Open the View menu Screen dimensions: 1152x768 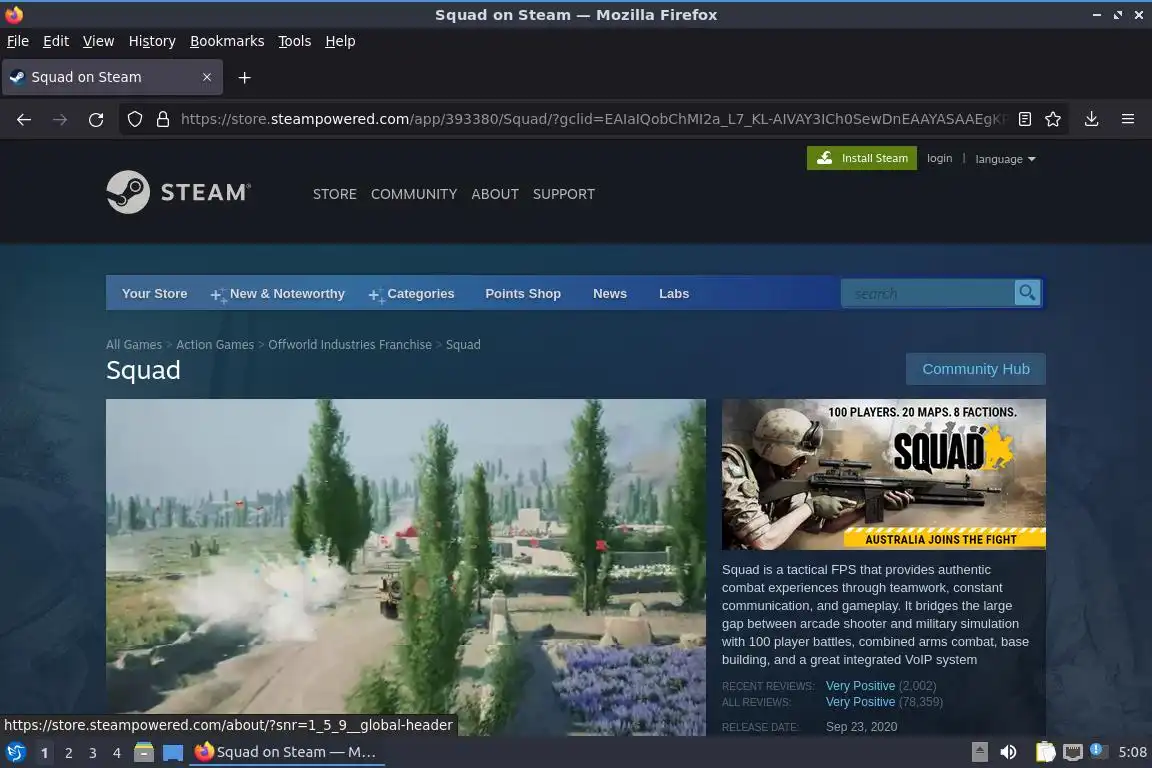pyautogui.click(x=98, y=41)
